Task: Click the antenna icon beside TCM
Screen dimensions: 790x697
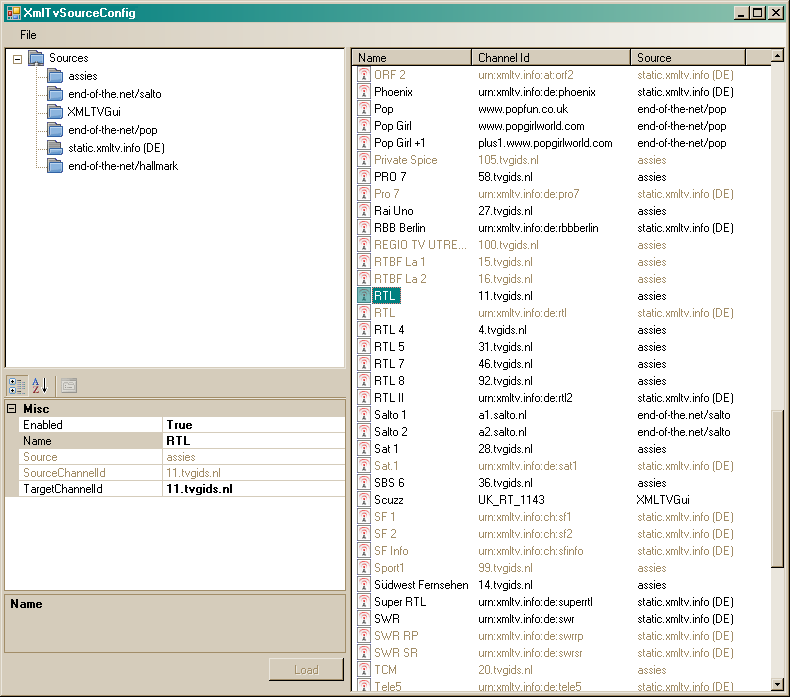Action: click(364, 670)
